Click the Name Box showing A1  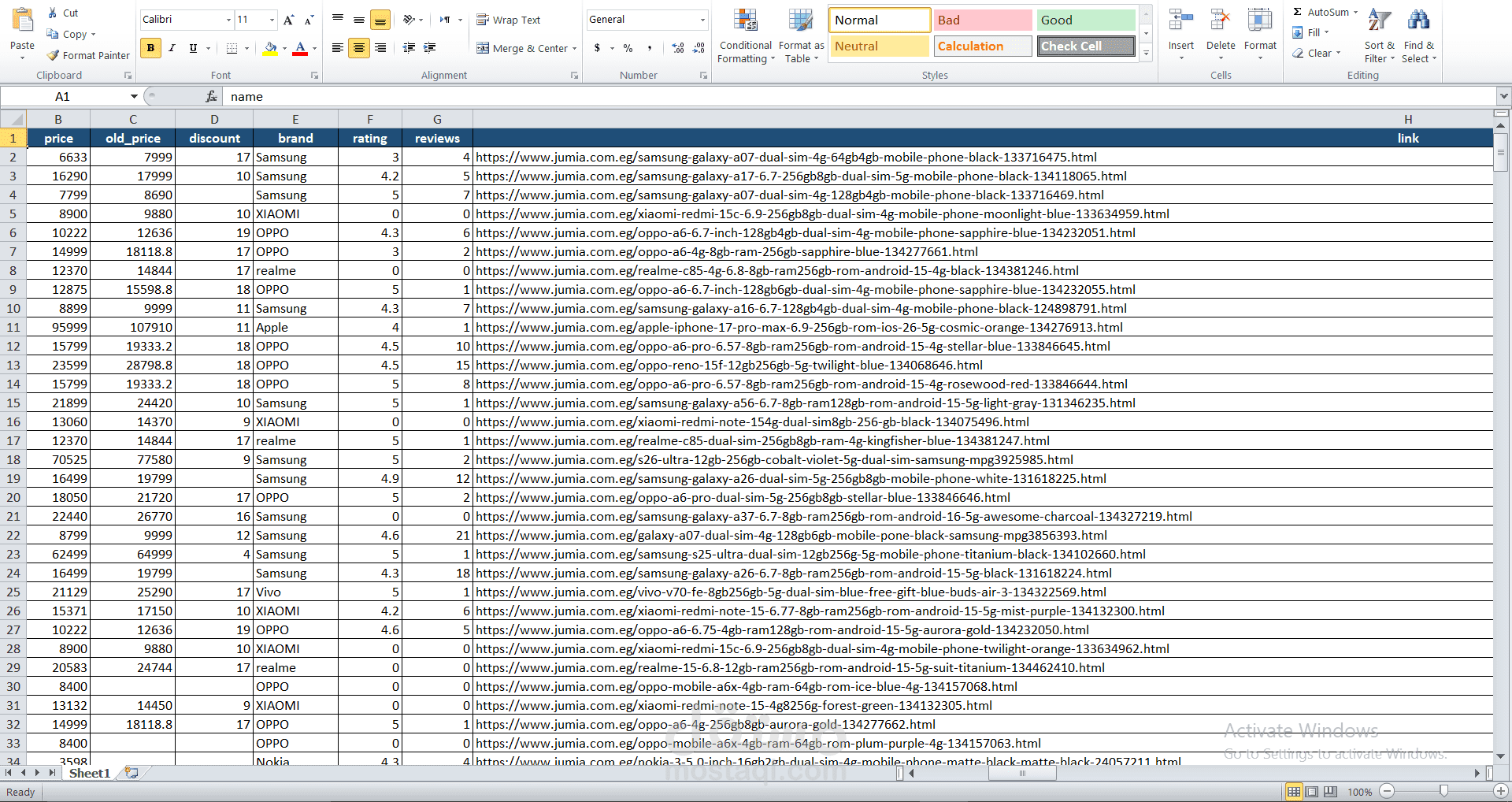tap(63, 96)
